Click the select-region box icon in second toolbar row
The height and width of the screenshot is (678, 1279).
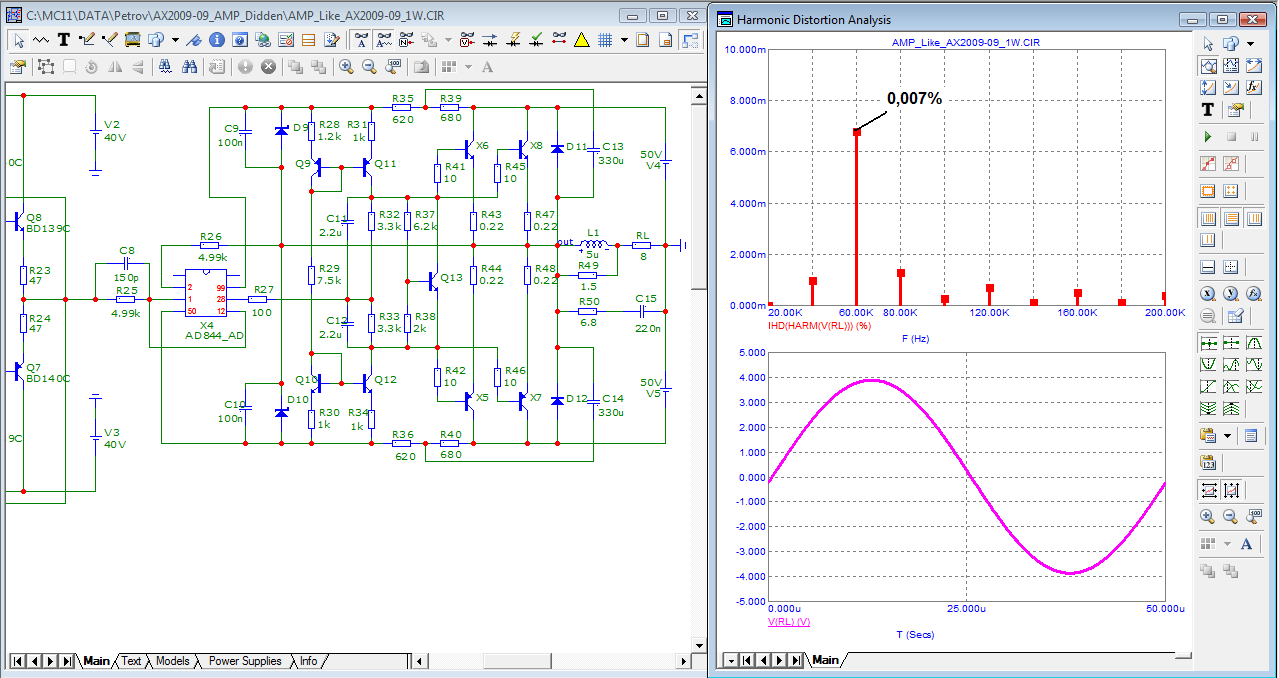[46, 67]
